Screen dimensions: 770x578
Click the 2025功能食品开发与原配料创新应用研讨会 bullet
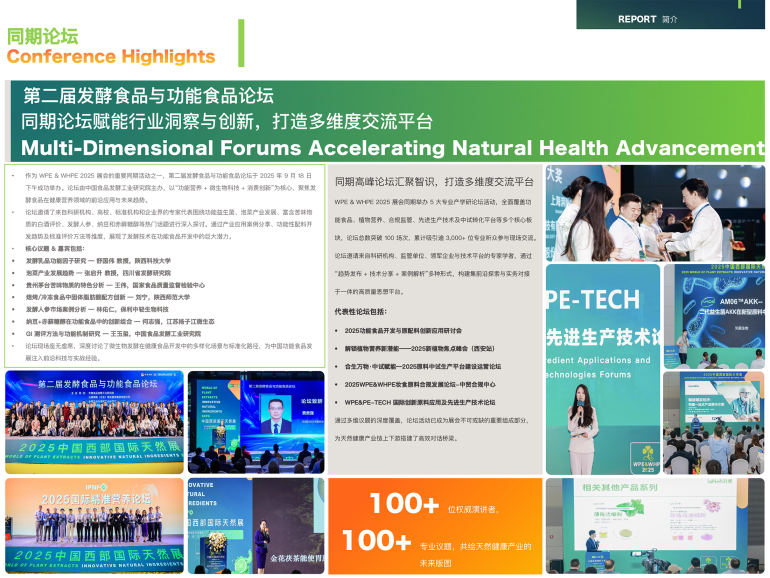point(430,330)
